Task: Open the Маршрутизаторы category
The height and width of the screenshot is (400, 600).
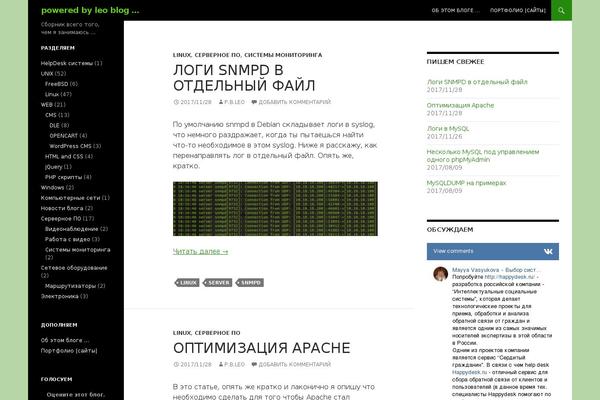Action: pos(70,286)
